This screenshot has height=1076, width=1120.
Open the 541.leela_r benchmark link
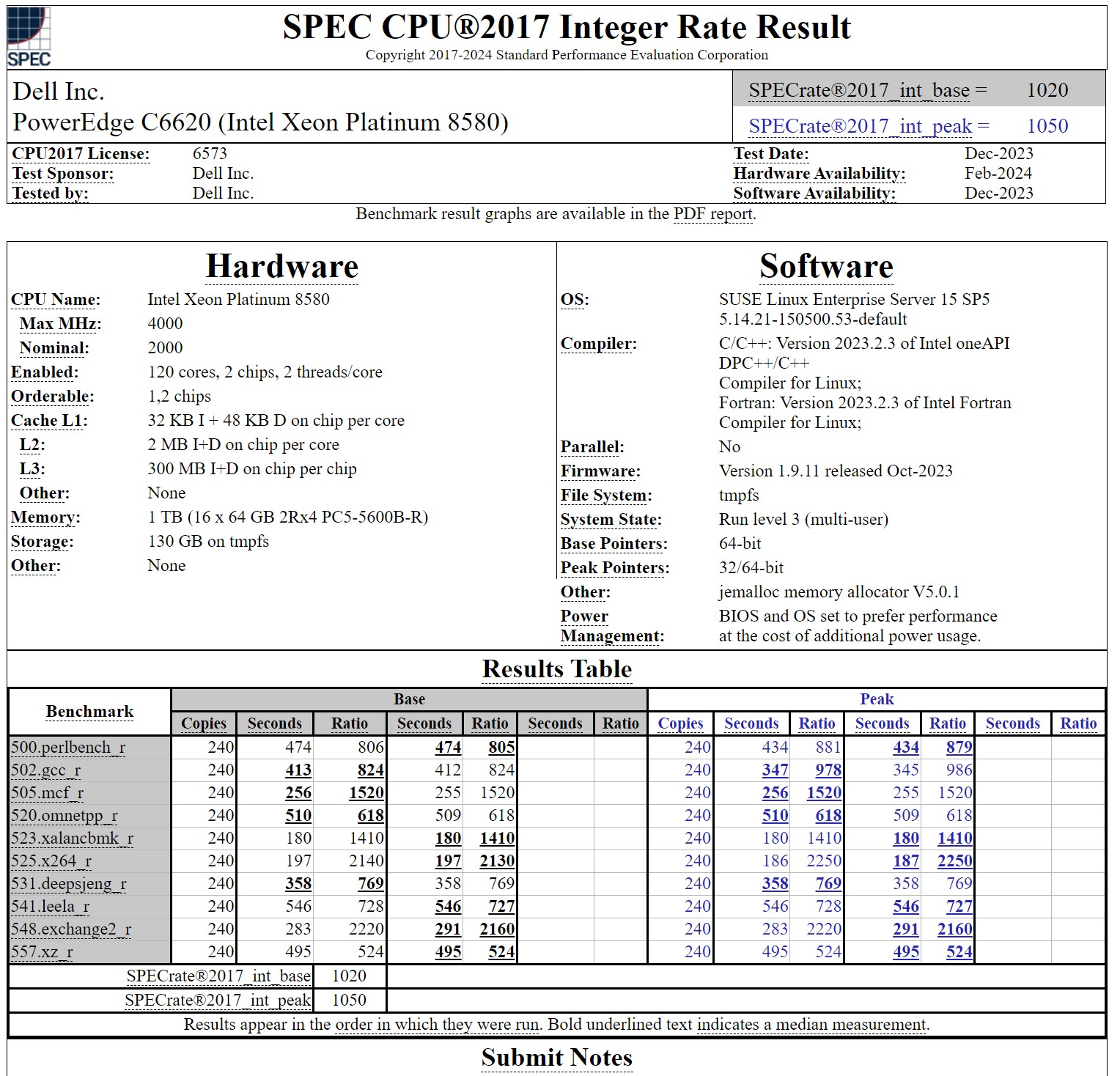click(51, 907)
